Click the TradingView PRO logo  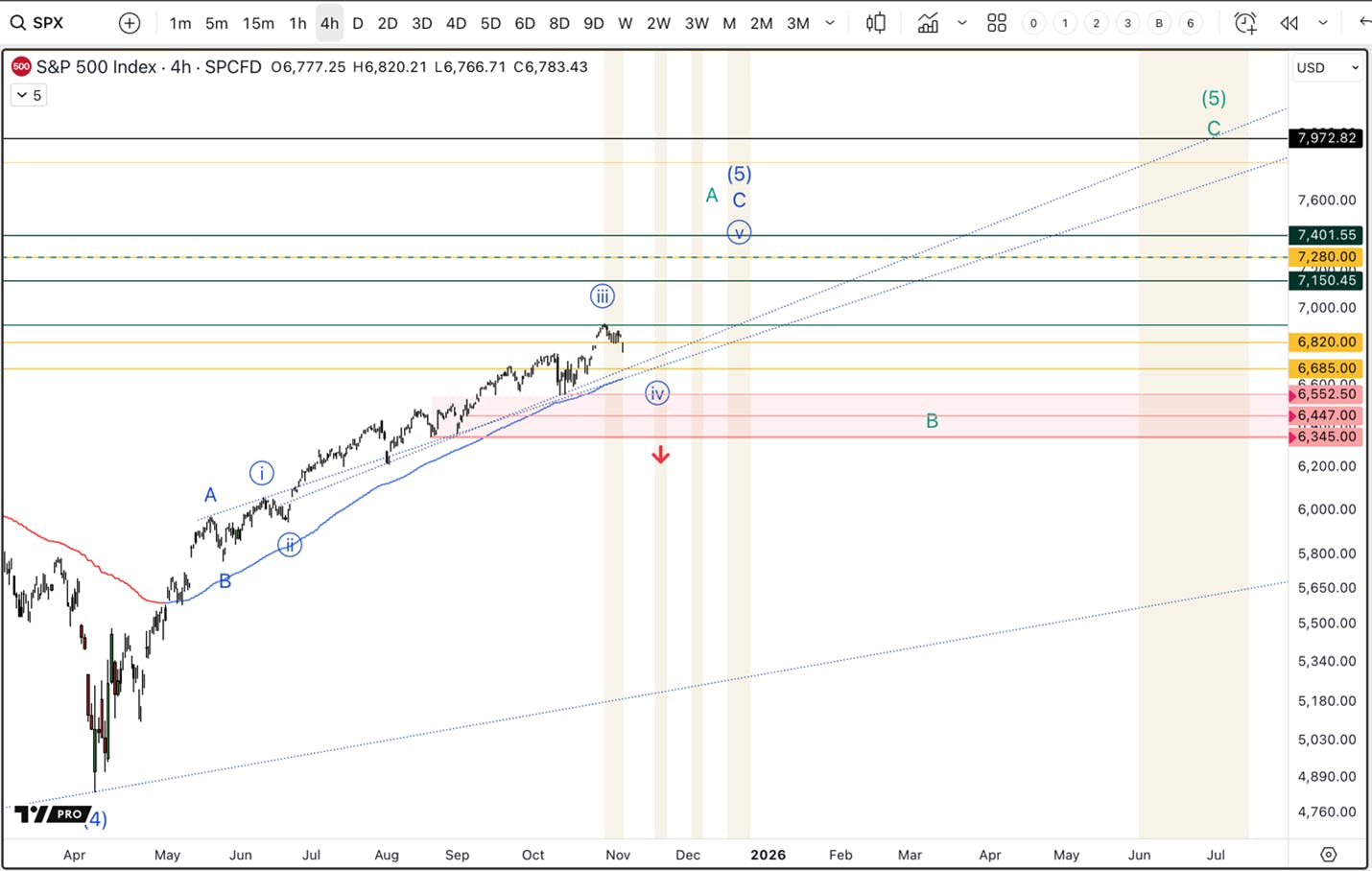click(x=51, y=814)
